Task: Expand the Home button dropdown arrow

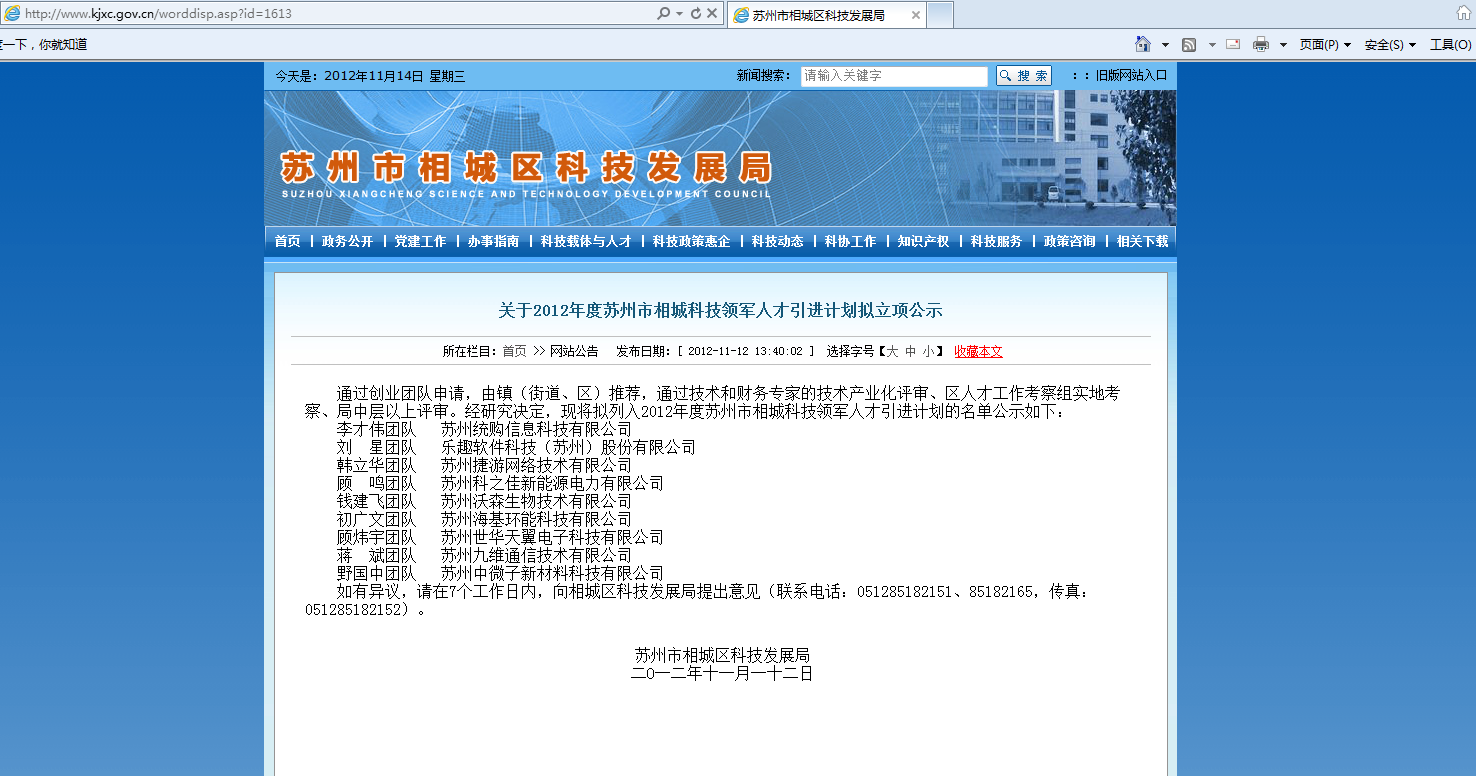Action: 1165,45
